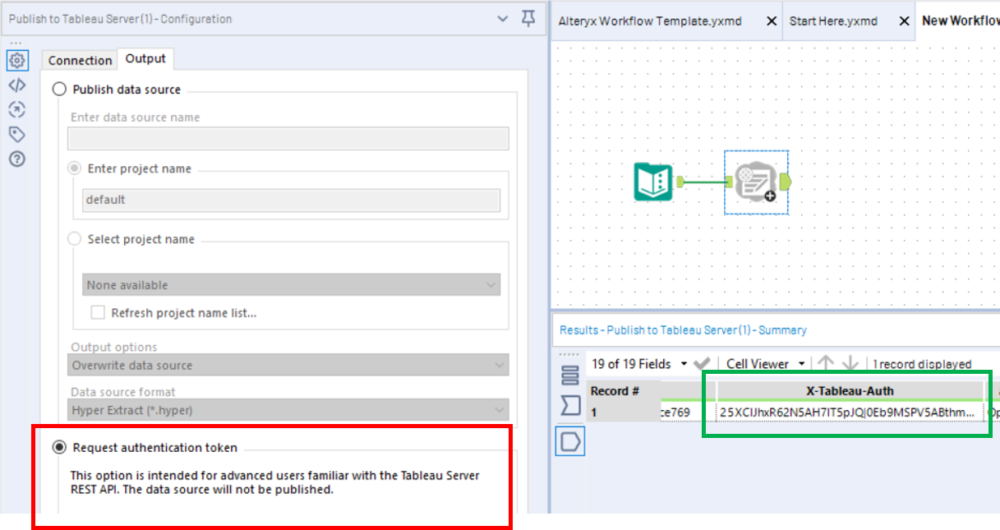1000x530 pixels.
Task: Select the Request authentication token option
Action: tap(60, 448)
